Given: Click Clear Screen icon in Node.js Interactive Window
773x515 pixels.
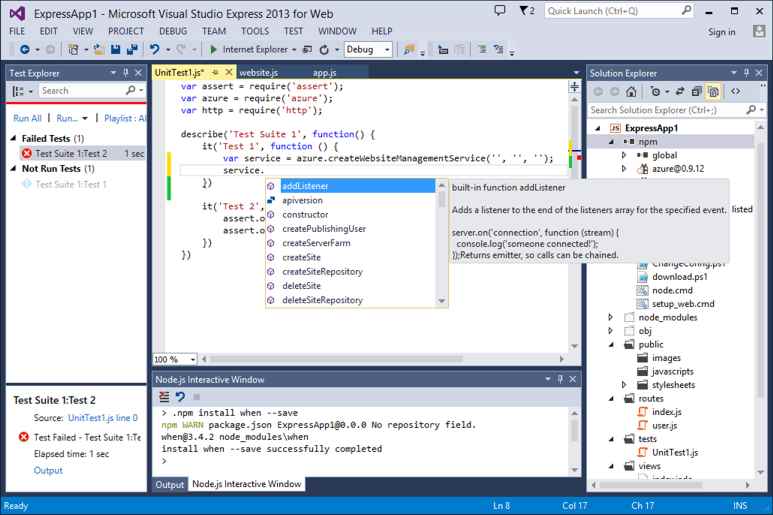Looking at the screenshot, I should point(164,397).
